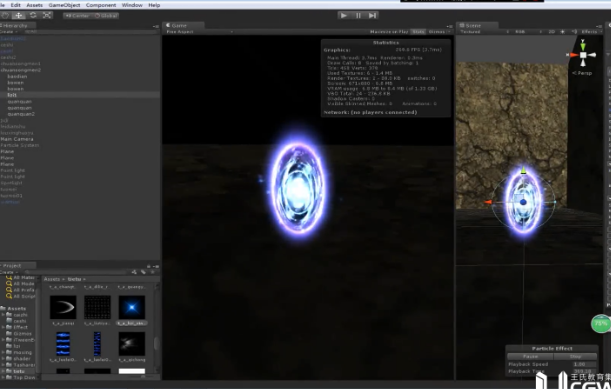The height and width of the screenshot is (389, 611).
Task: Expand the caizhi folder in Assets
Action: pos(3,315)
